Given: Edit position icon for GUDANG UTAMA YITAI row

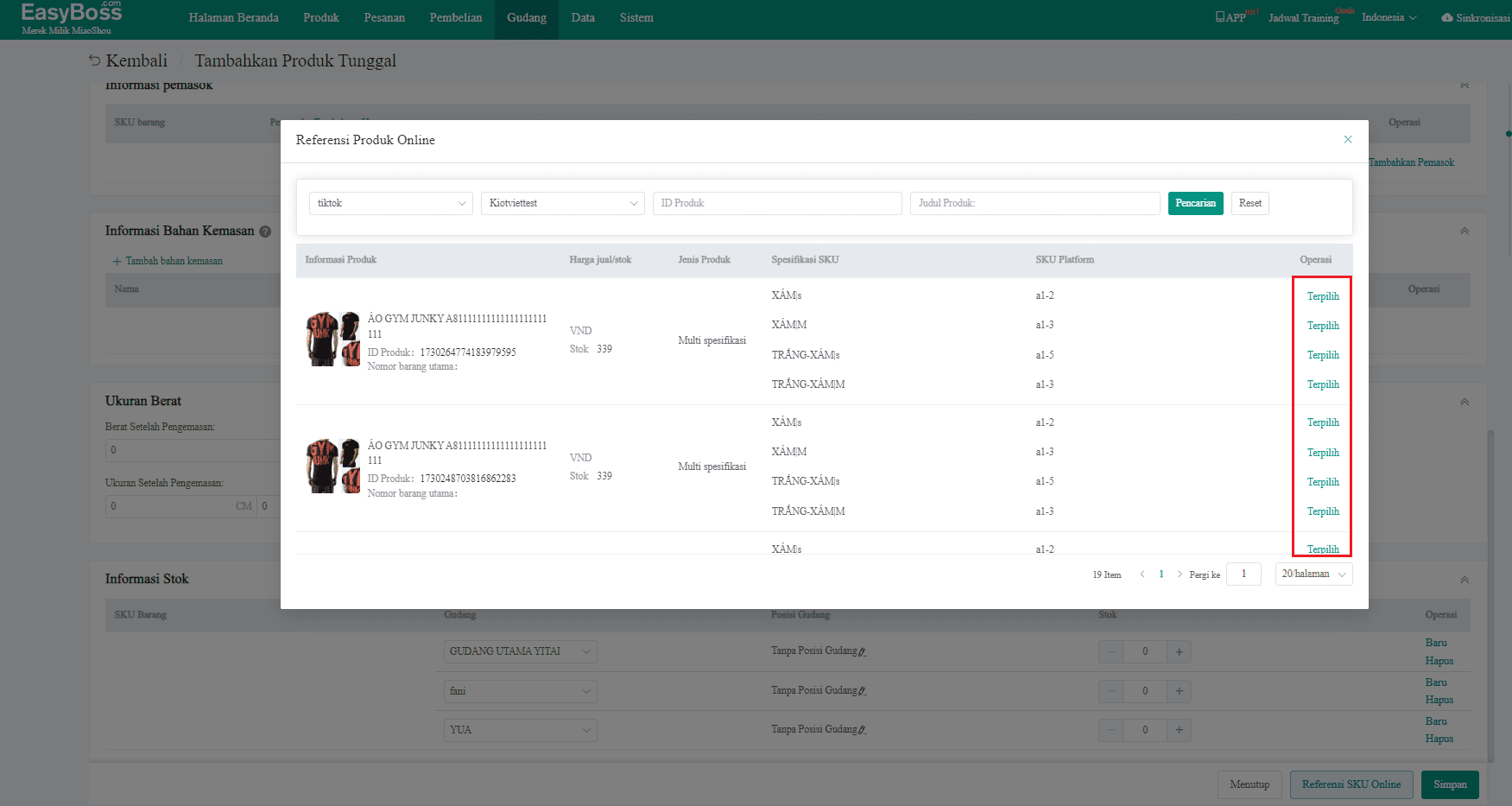Looking at the screenshot, I should (x=863, y=651).
